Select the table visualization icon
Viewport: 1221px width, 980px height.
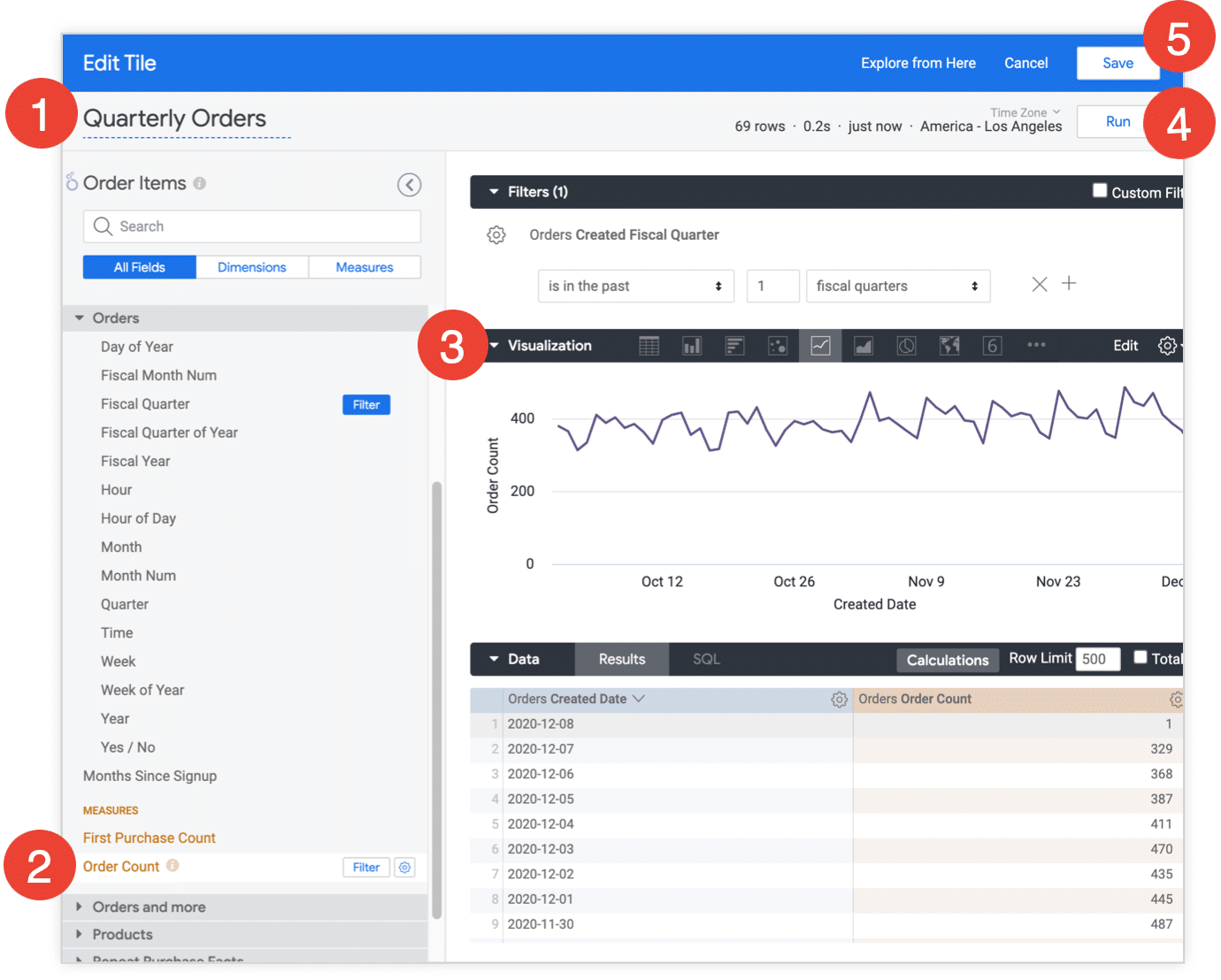[649, 346]
